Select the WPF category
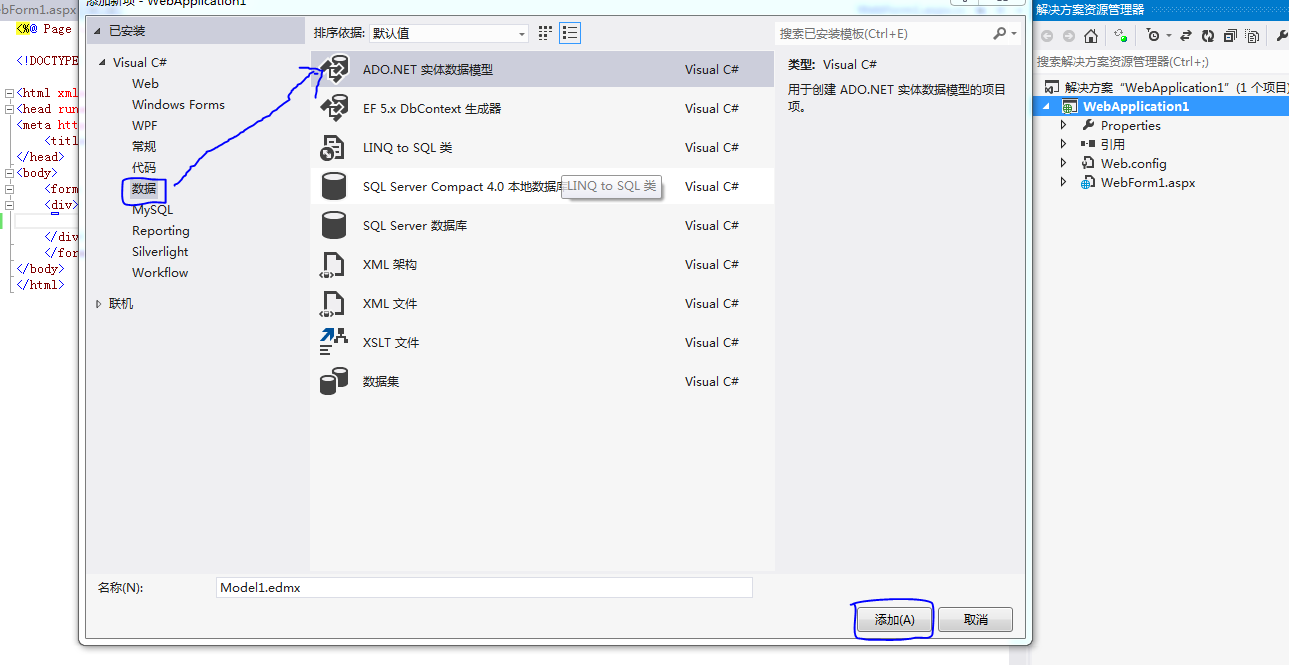The image size is (1289, 665). (144, 126)
